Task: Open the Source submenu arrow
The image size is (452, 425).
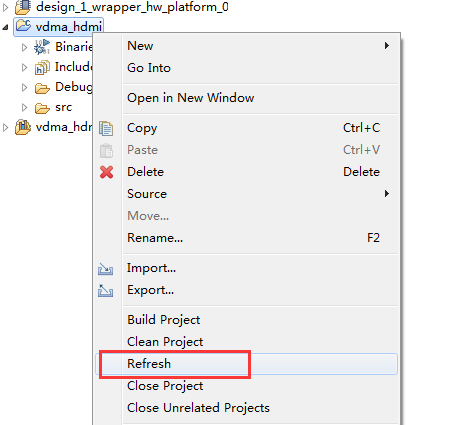Action: click(x=387, y=194)
